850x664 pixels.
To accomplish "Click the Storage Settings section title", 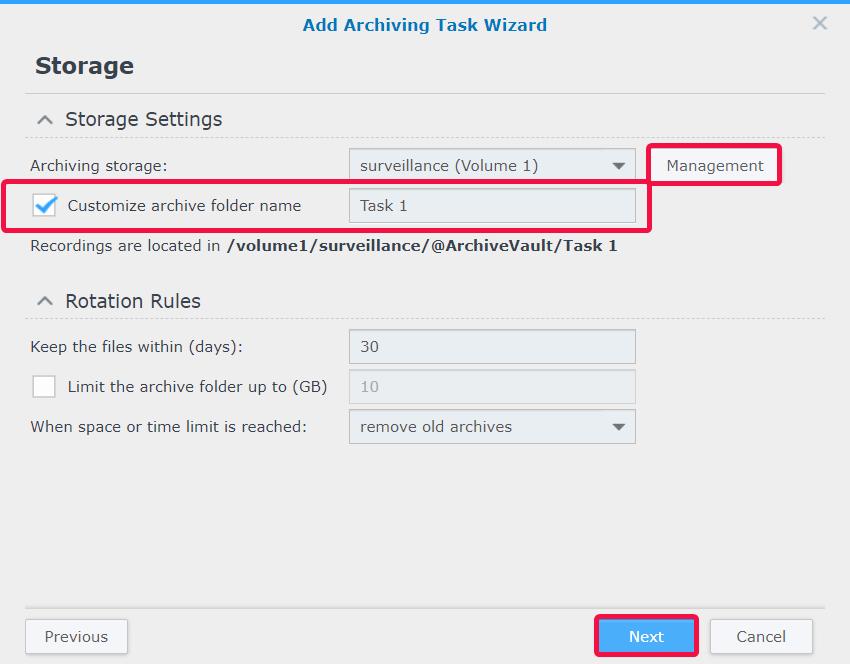I will [144, 119].
